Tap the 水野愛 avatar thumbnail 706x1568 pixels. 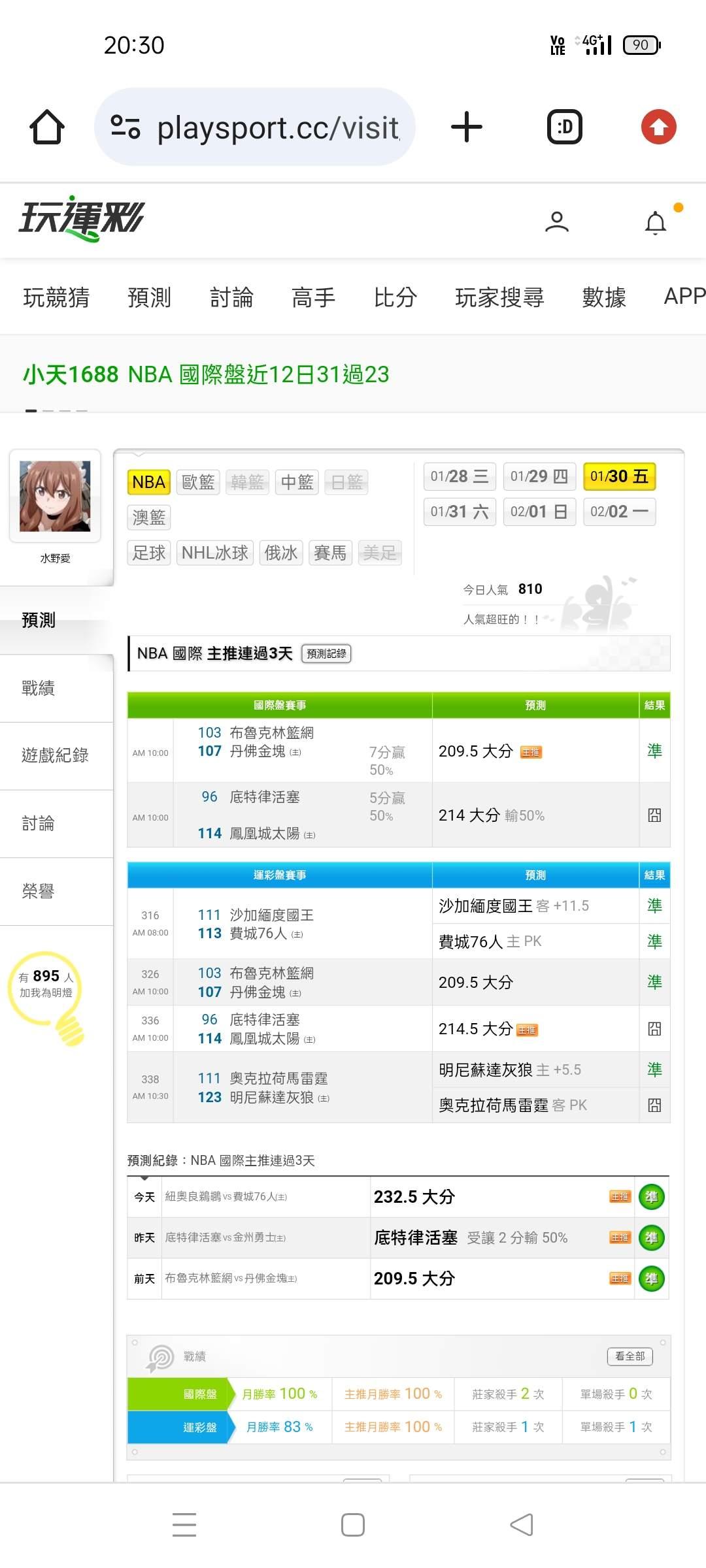pyautogui.click(x=55, y=496)
